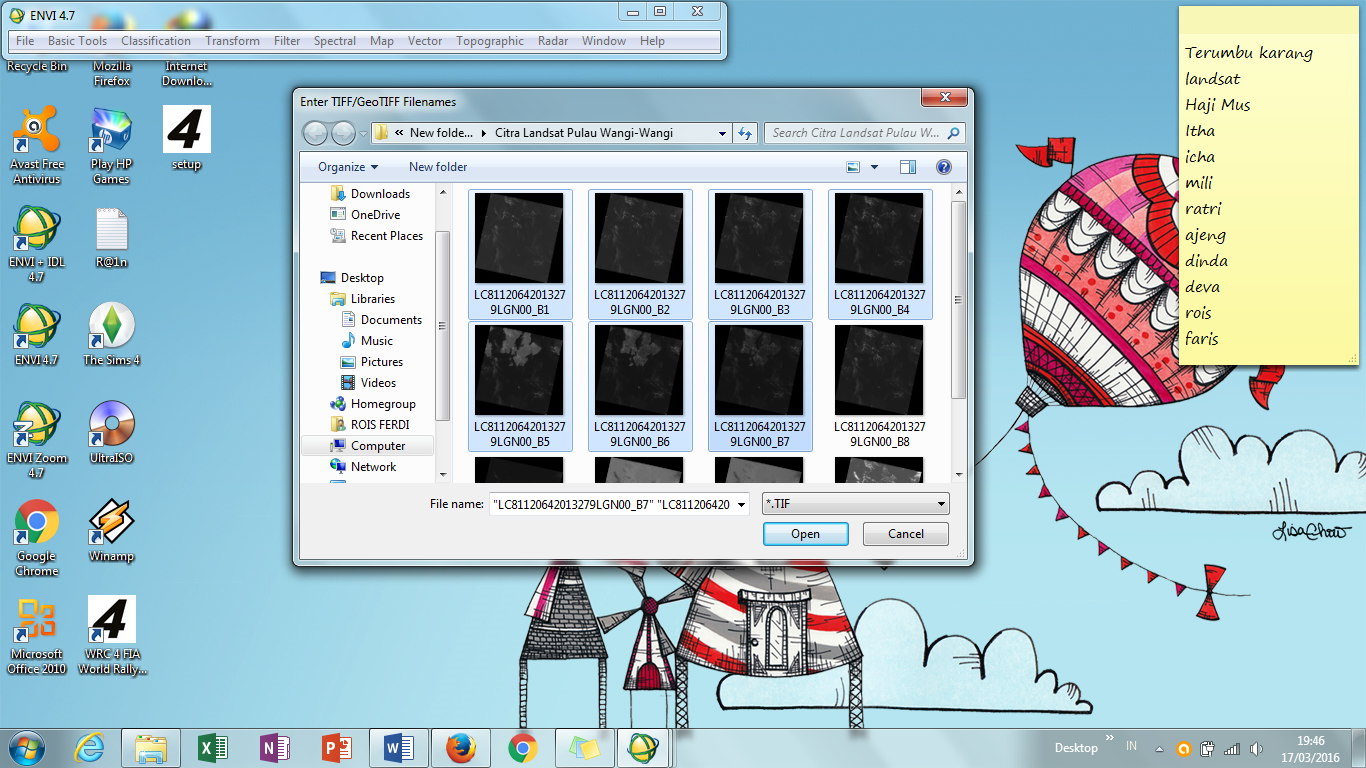This screenshot has height=768, width=1366.
Task: Open the Filter menu
Action: point(287,41)
